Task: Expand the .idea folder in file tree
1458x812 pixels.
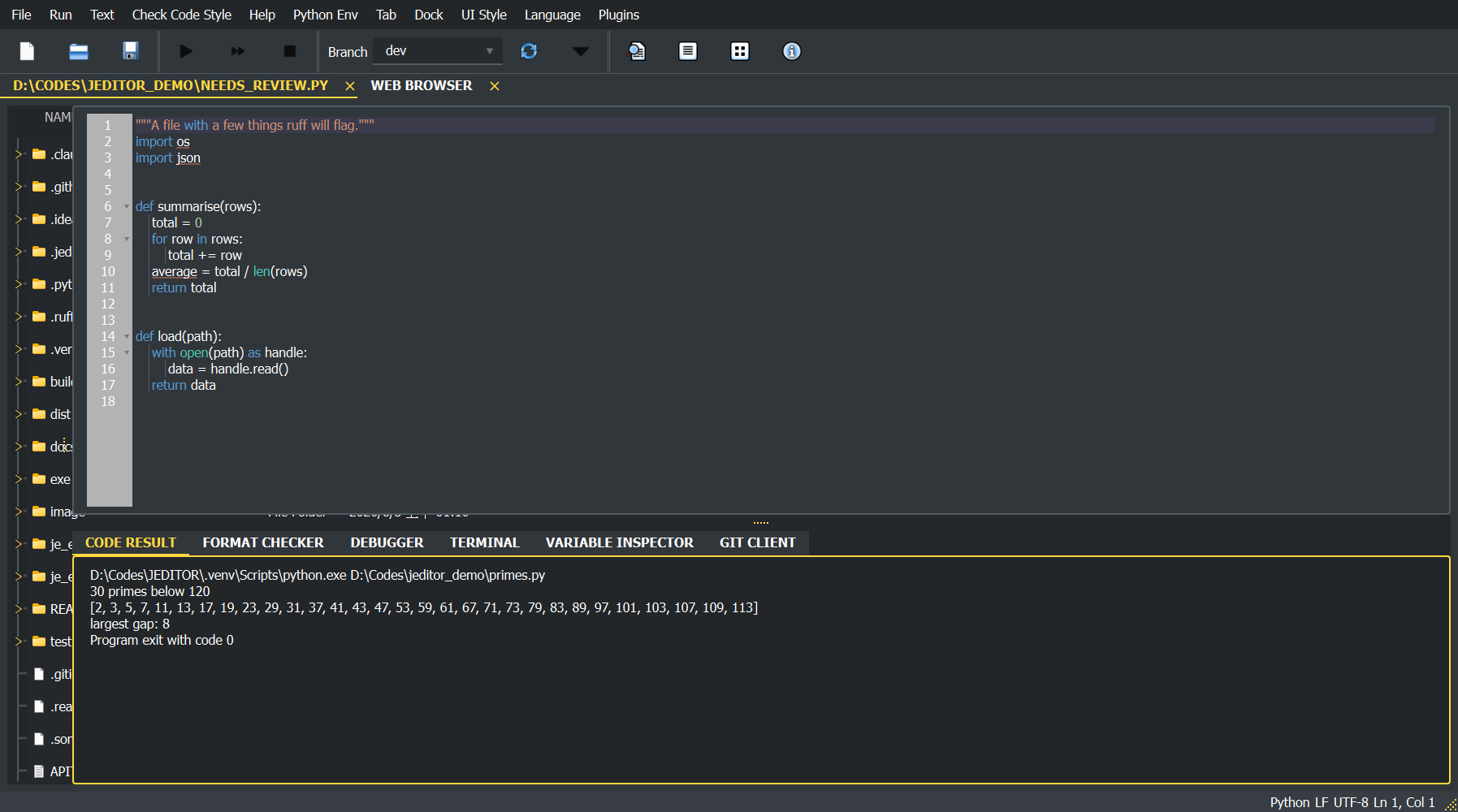Action: [x=19, y=219]
